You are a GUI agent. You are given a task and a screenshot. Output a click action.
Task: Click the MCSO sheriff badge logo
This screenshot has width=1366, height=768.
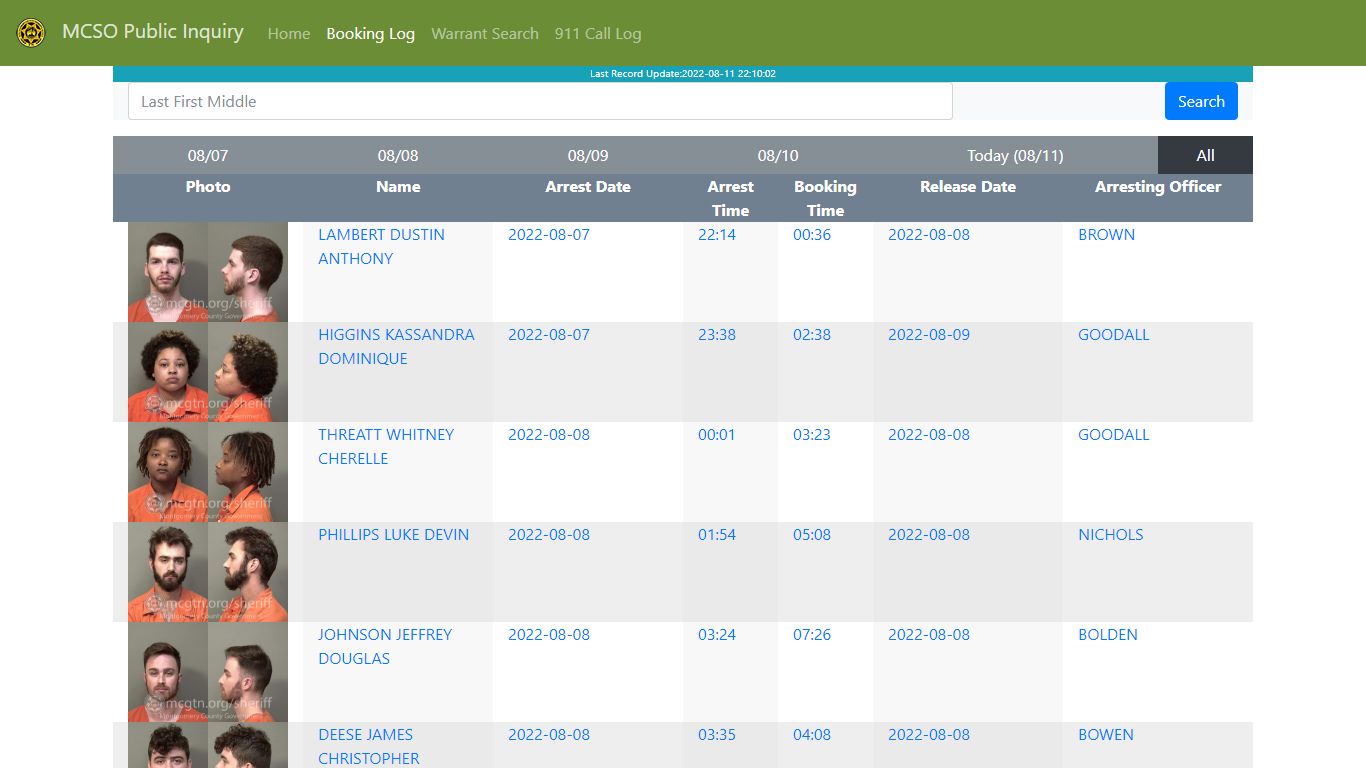(31, 33)
